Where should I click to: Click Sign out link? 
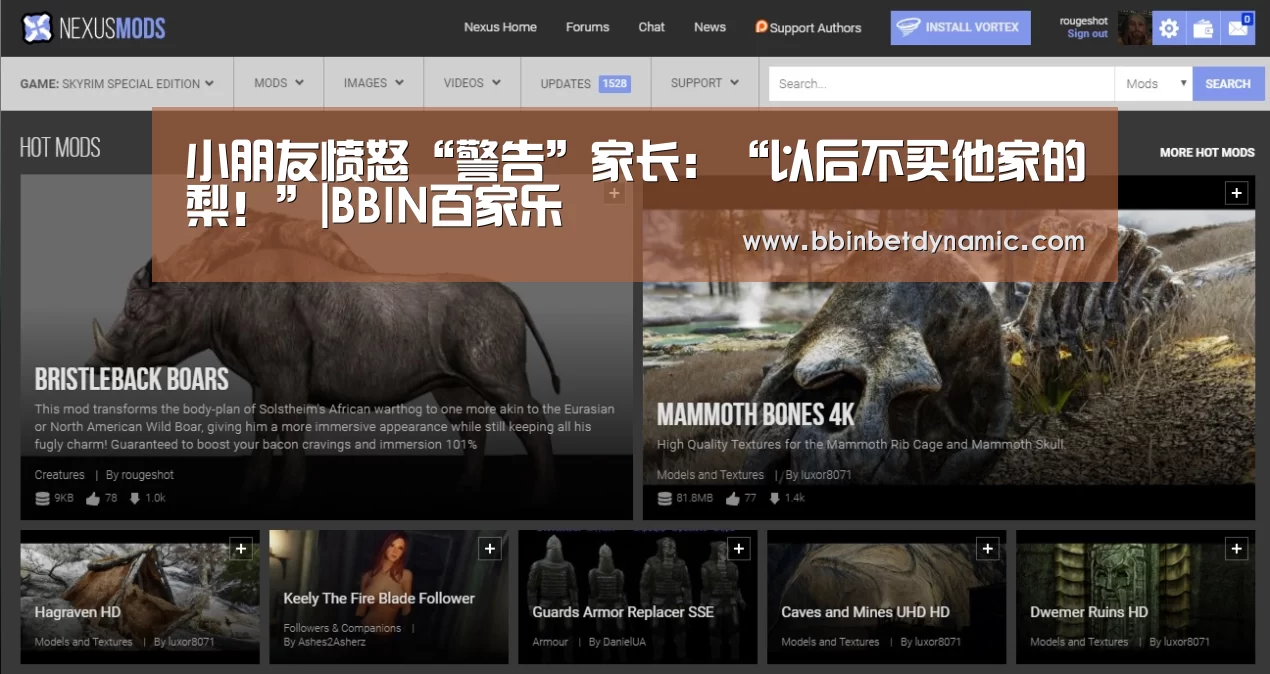pos(1087,34)
